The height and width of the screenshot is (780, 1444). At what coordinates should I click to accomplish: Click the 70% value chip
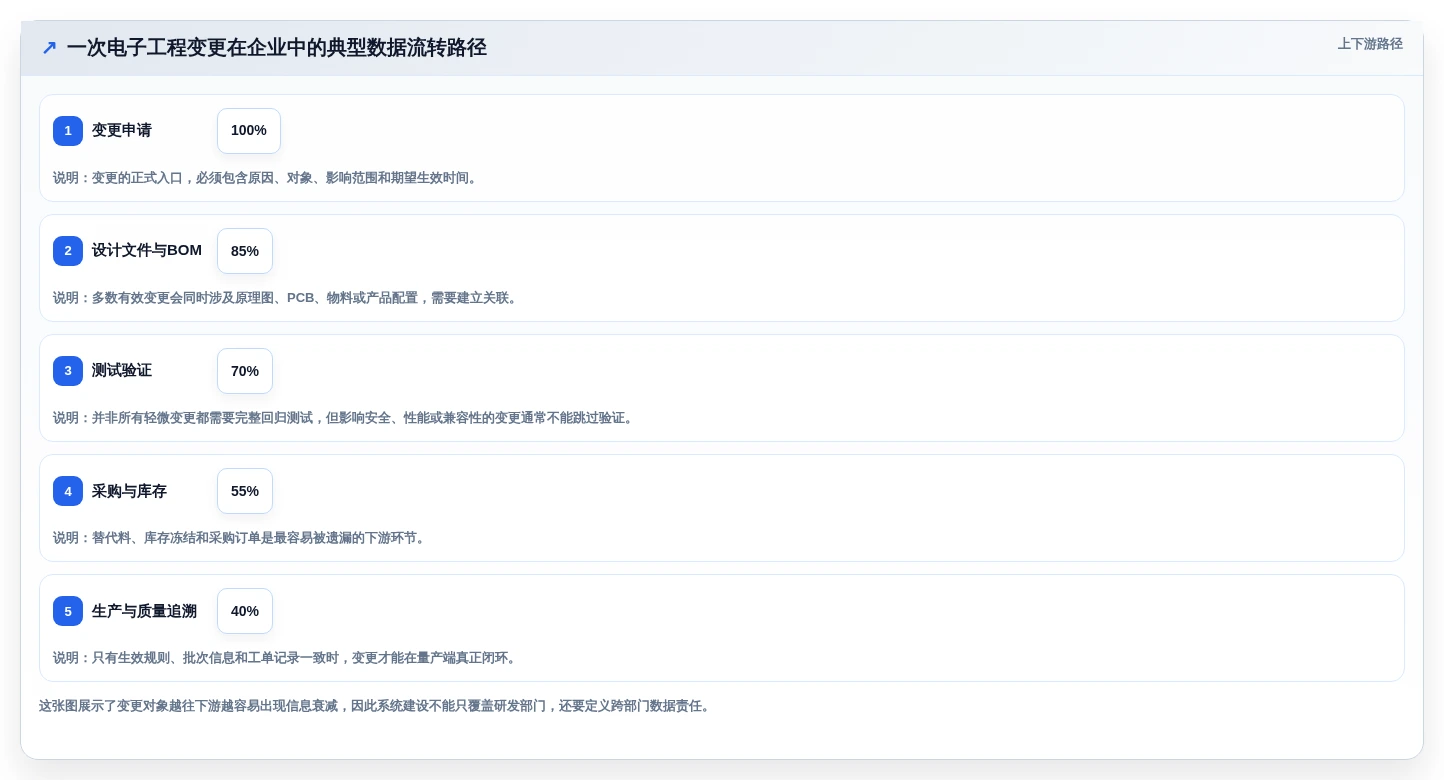(245, 371)
